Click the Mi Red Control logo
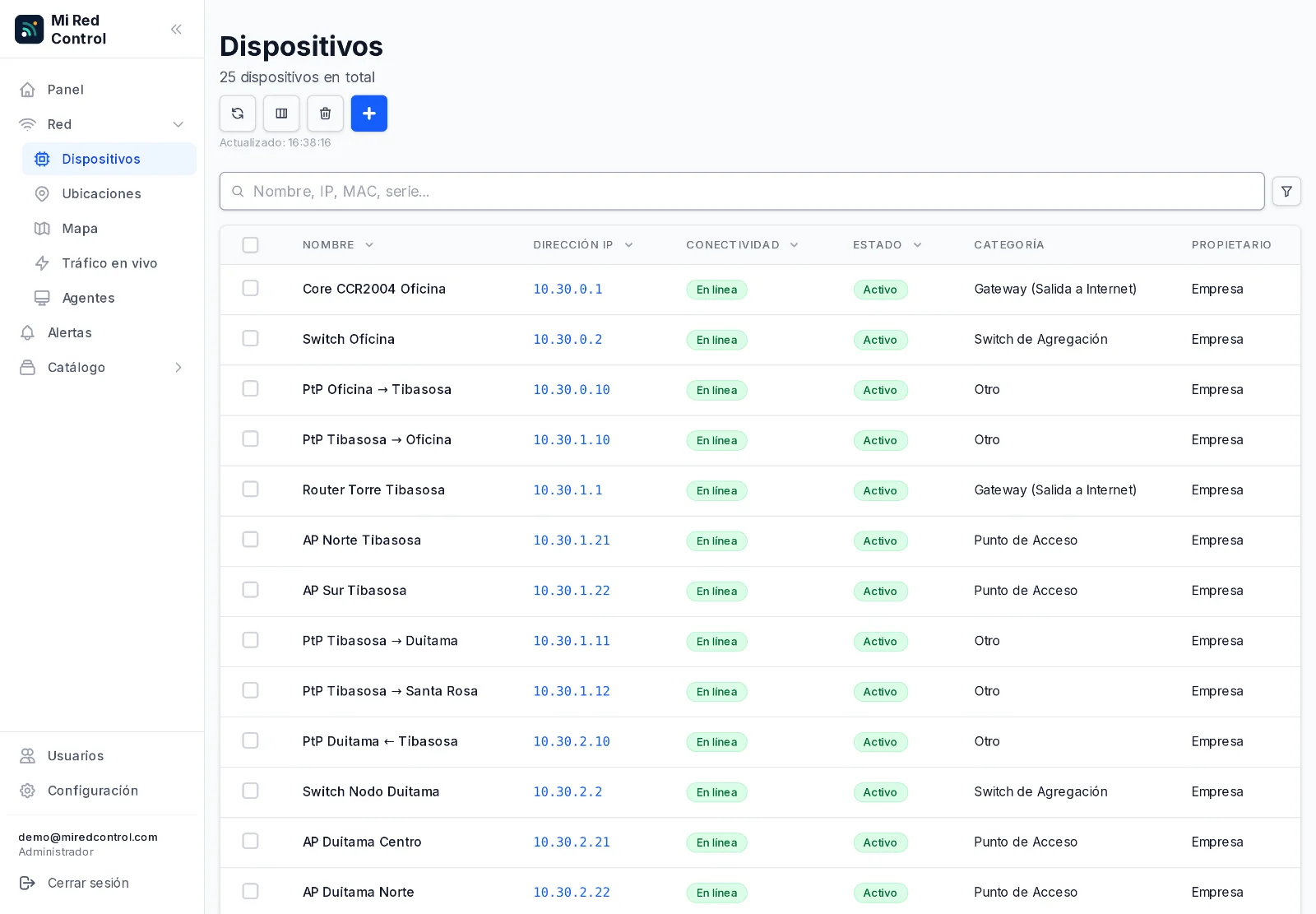 pos(30,30)
